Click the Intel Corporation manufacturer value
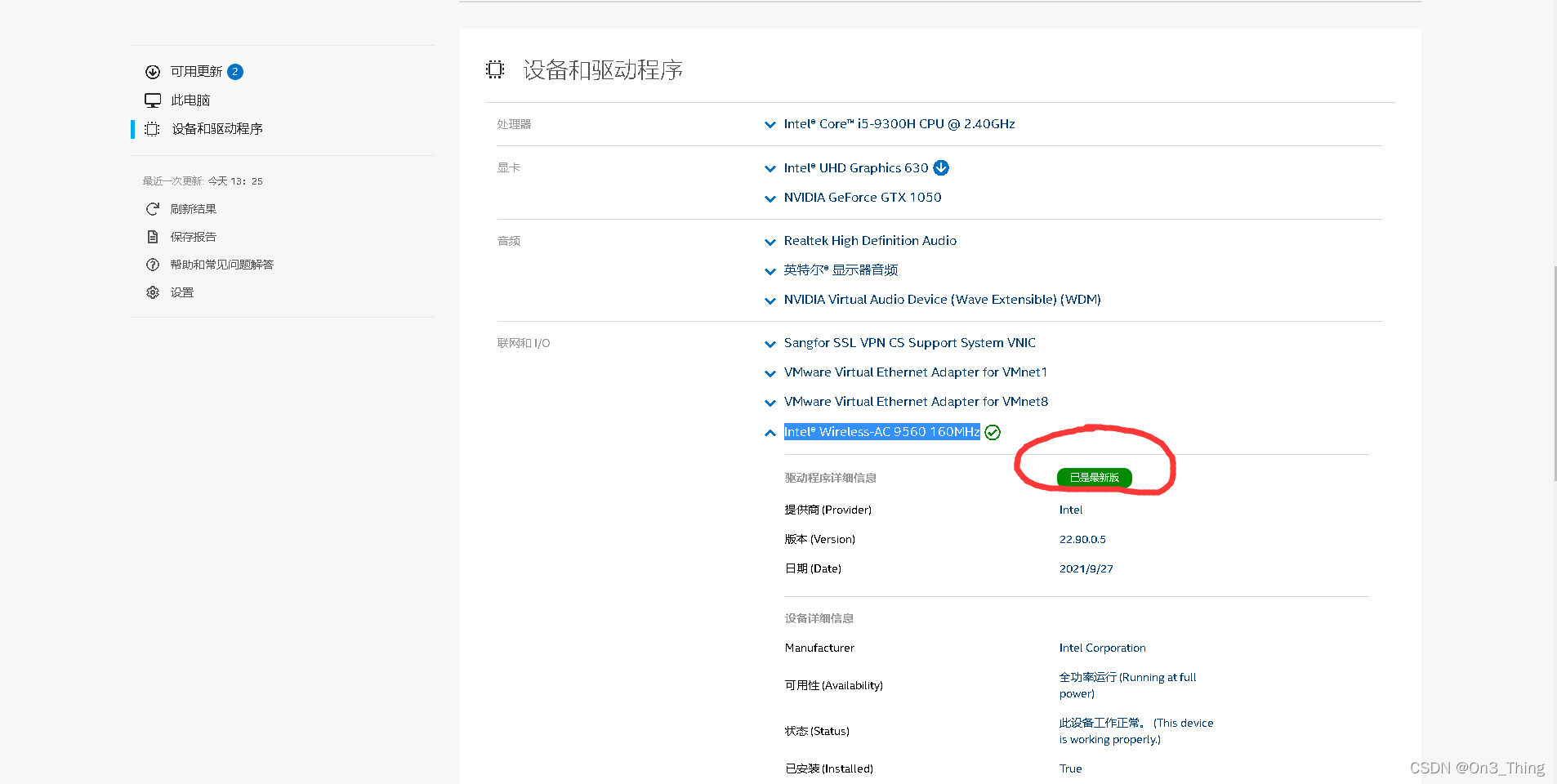This screenshot has height=784, width=1557. (x=1103, y=648)
